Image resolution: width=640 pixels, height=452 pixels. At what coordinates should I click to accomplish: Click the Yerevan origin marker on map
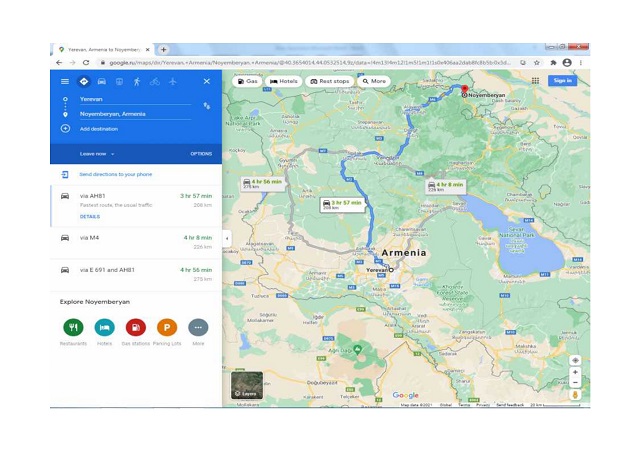(x=391, y=270)
